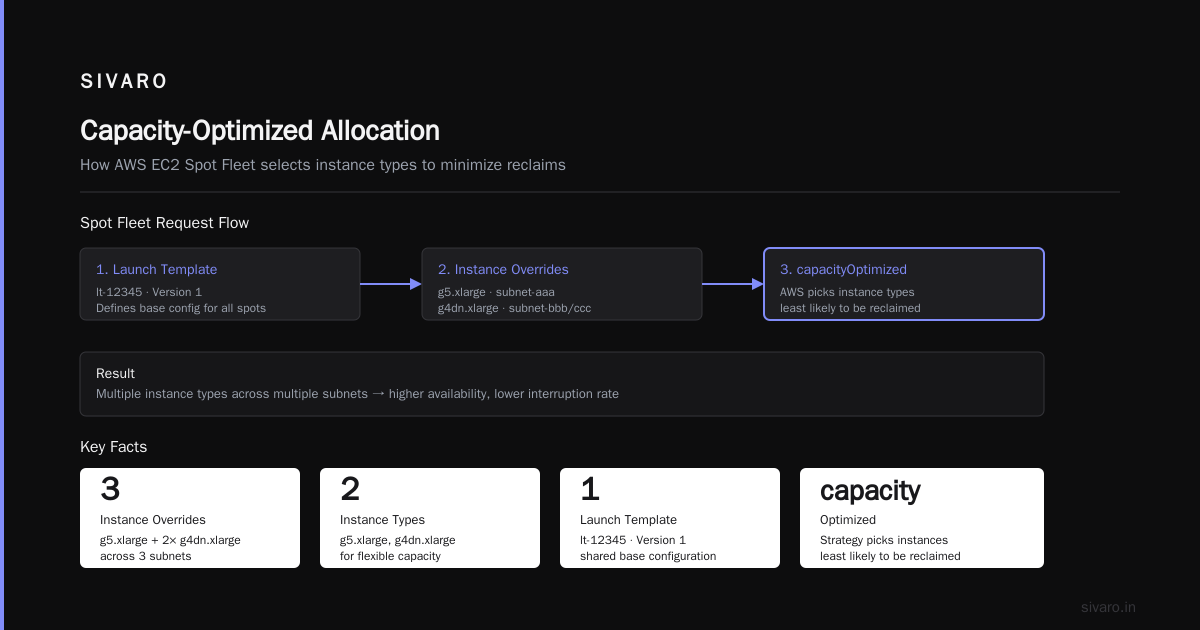Click "lt-12345 · Version 1" in the Key Facts card

tap(633, 540)
